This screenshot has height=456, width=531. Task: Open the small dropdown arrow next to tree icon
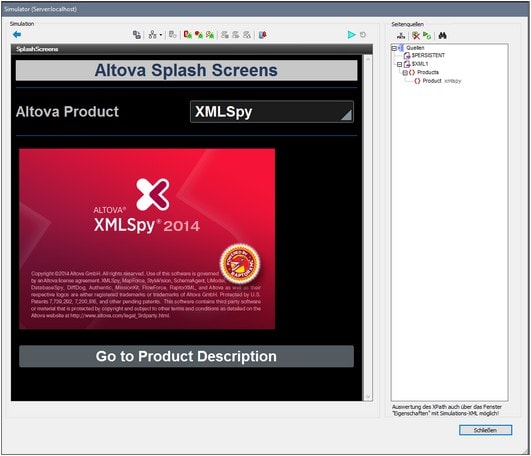161,35
